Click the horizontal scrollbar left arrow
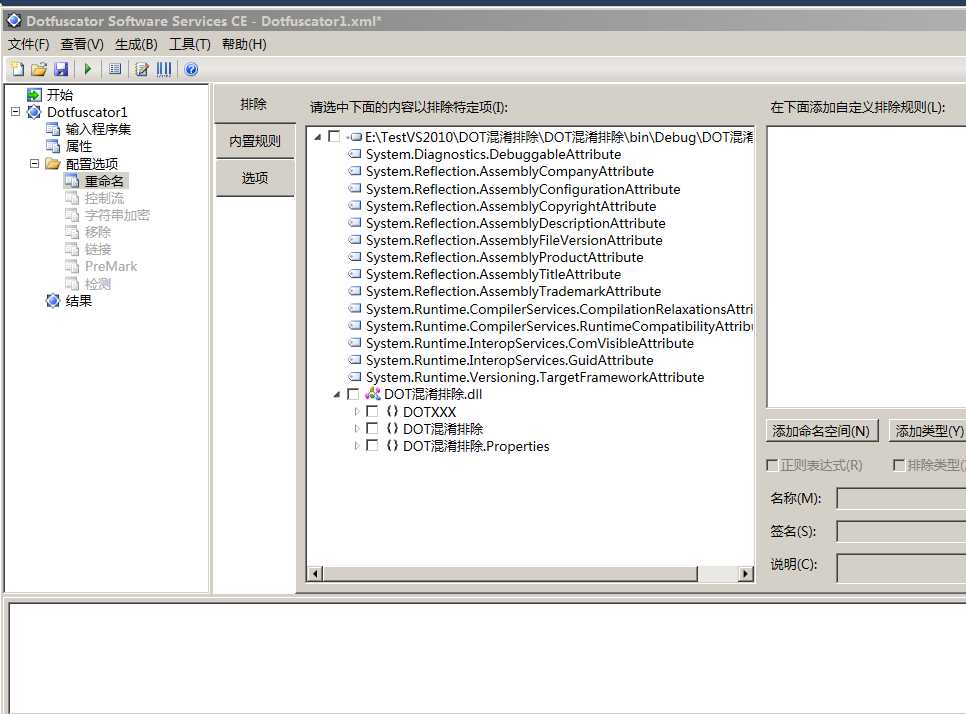966x714 pixels. 315,574
